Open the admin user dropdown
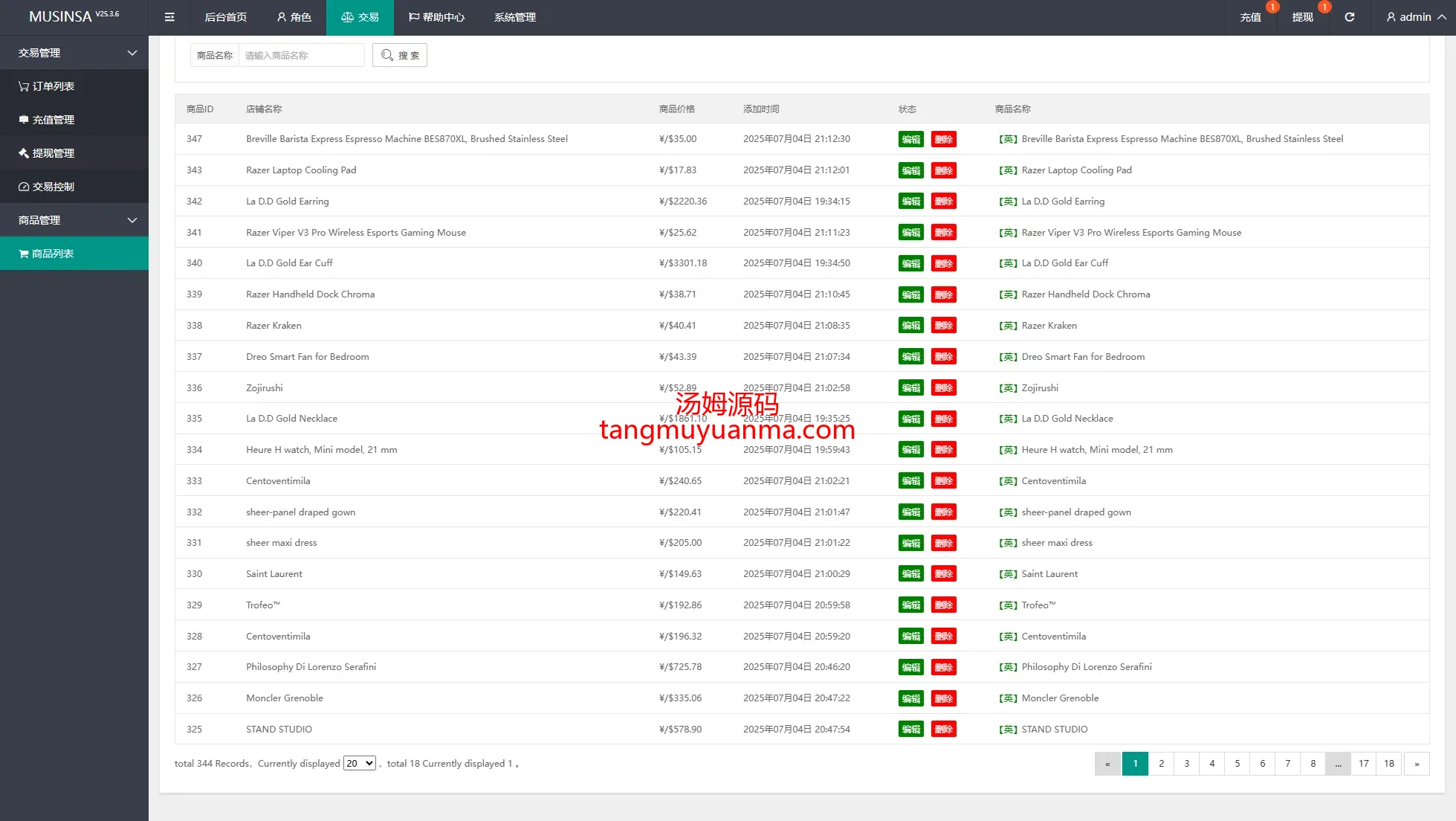This screenshot has height=821, width=1456. [x=1415, y=17]
